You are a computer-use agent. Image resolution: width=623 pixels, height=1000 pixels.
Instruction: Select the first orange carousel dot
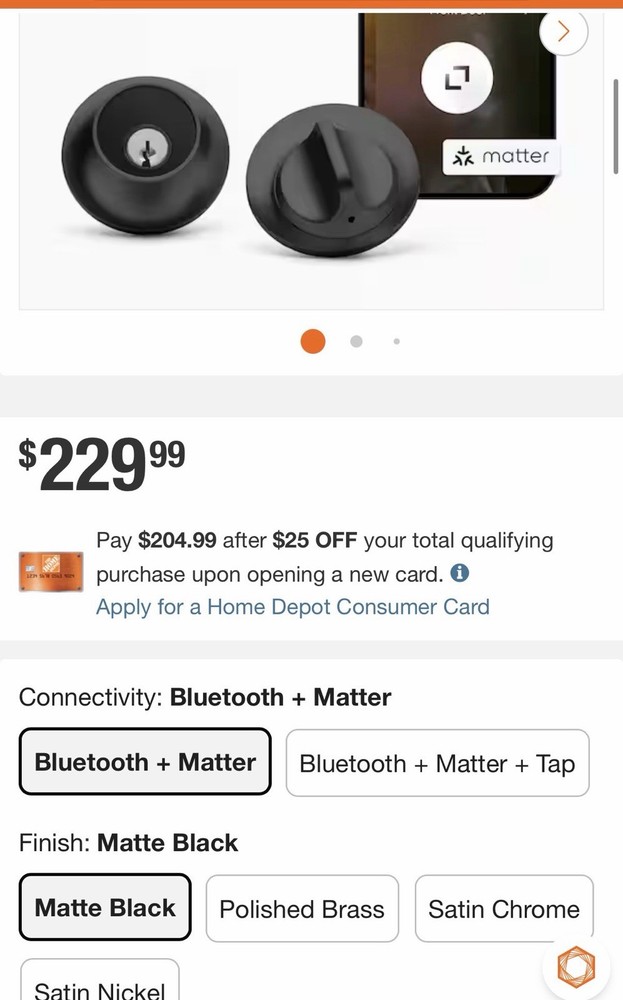coord(312,341)
